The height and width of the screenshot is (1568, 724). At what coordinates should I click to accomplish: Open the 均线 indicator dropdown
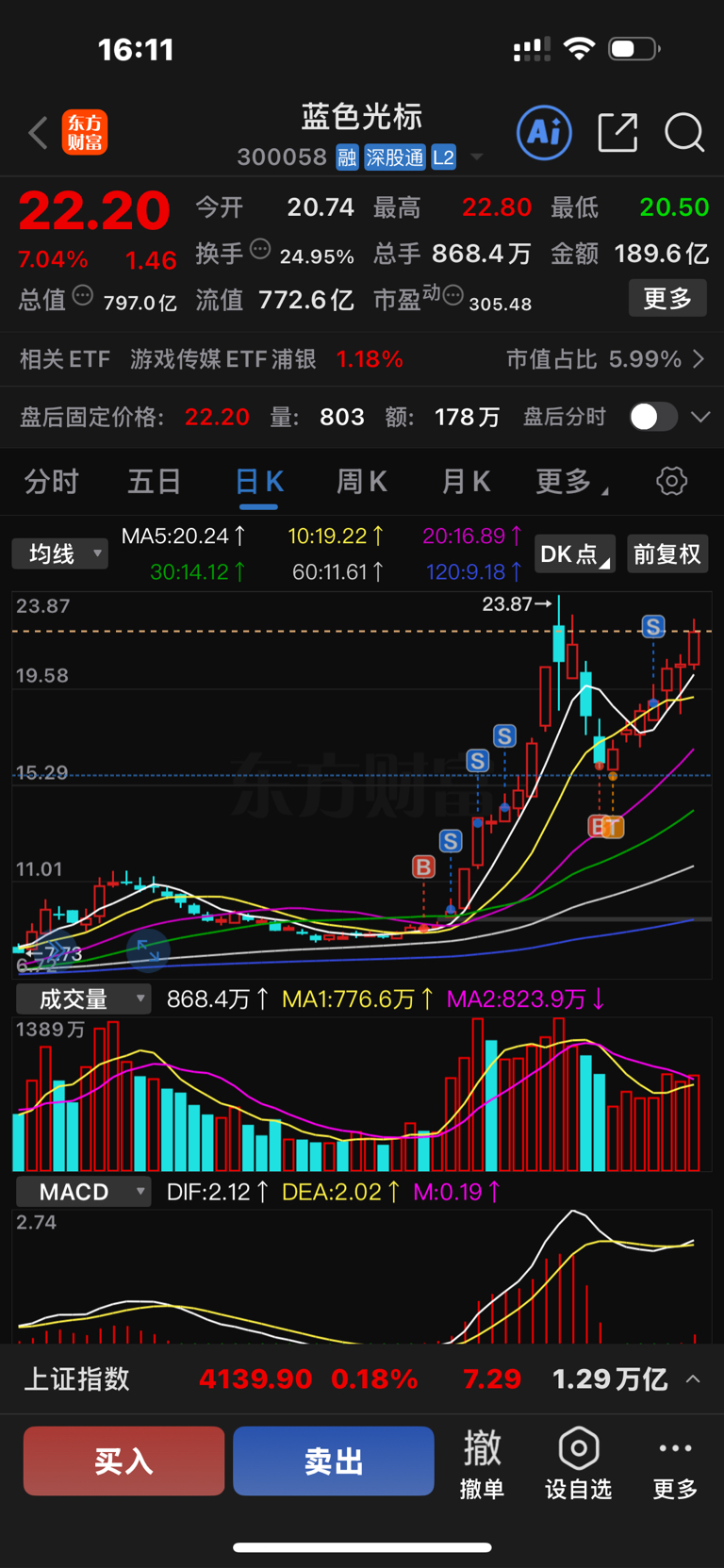60,553
